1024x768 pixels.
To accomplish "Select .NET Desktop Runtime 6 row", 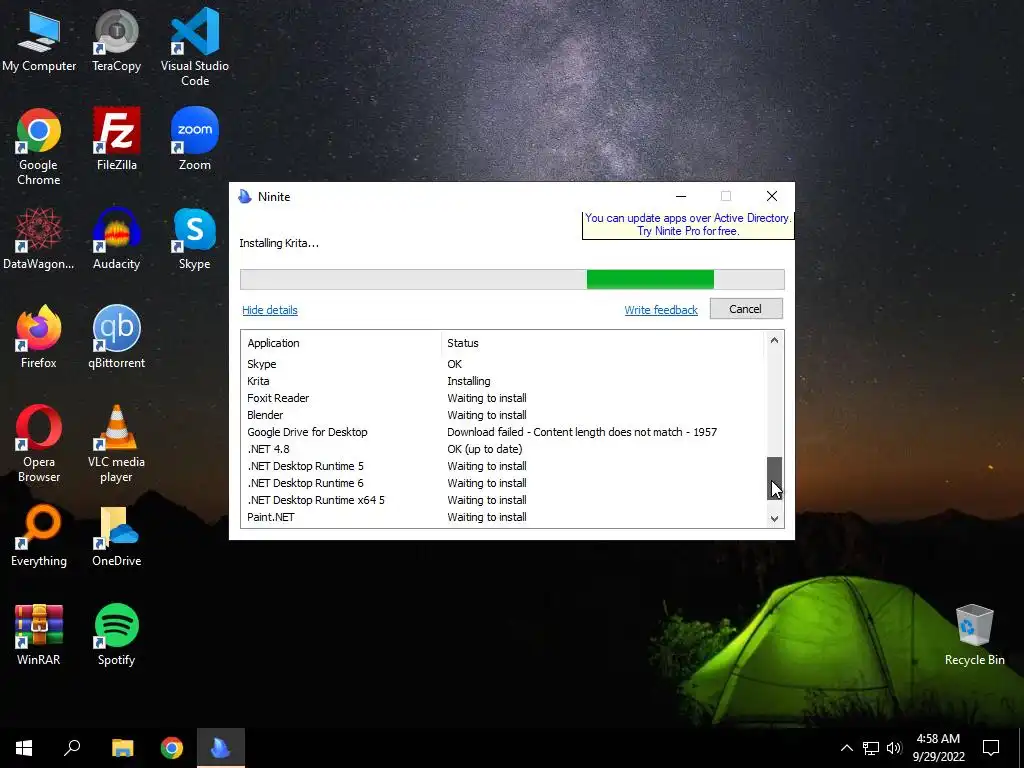I will (x=503, y=483).
